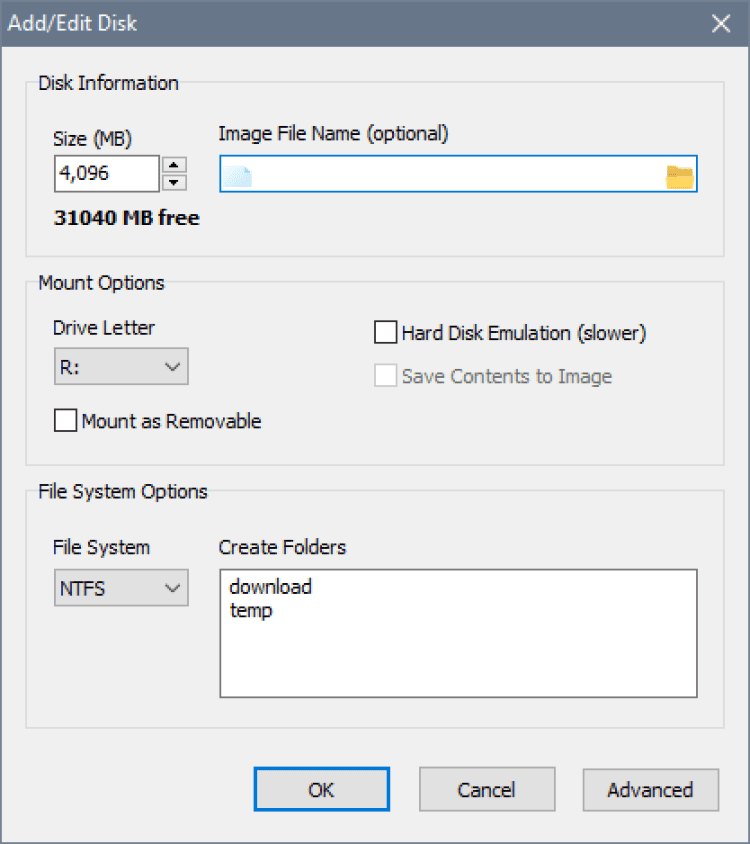This screenshot has height=844, width=750.
Task: Increase disk size with up spinner arrow
Action: click(x=174, y=166)
